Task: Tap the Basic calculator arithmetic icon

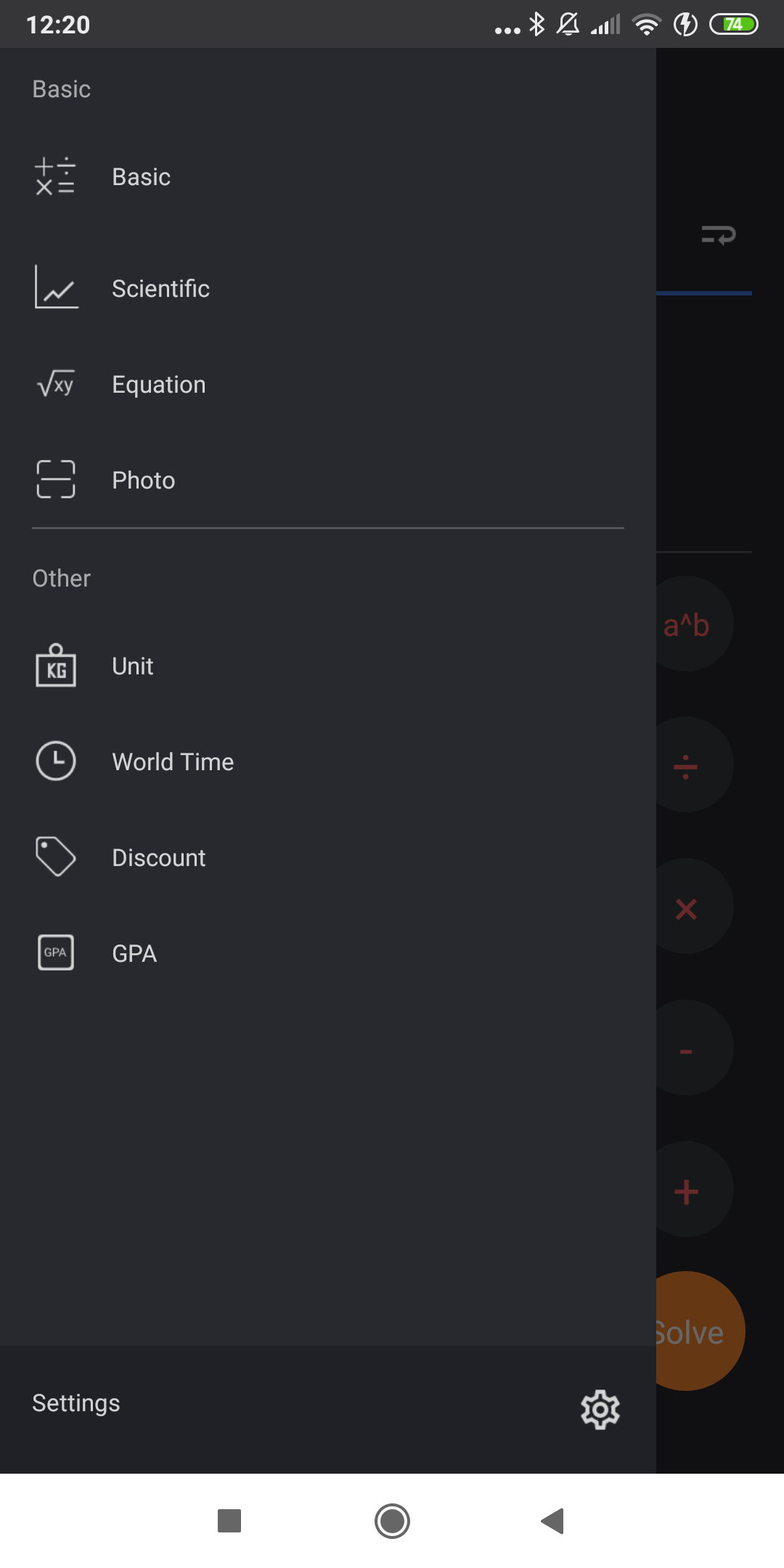Action: pos(55,176)
